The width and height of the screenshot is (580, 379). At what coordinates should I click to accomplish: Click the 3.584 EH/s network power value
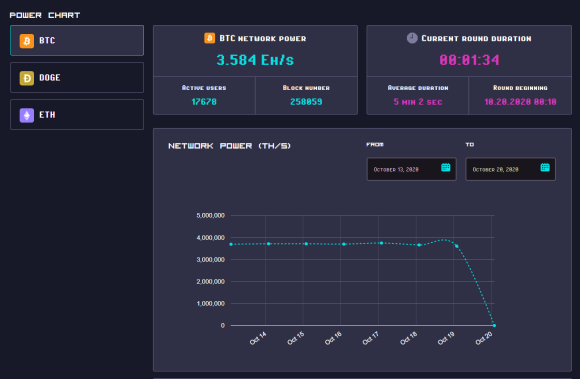[x=255, y=60]
